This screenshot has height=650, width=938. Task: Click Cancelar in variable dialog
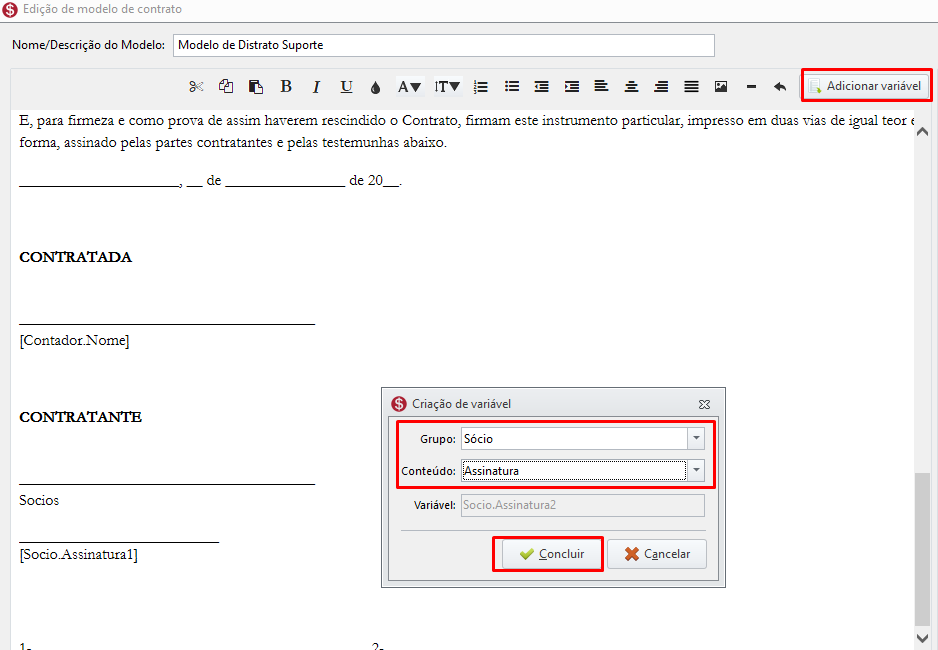(x=657, y=554)
